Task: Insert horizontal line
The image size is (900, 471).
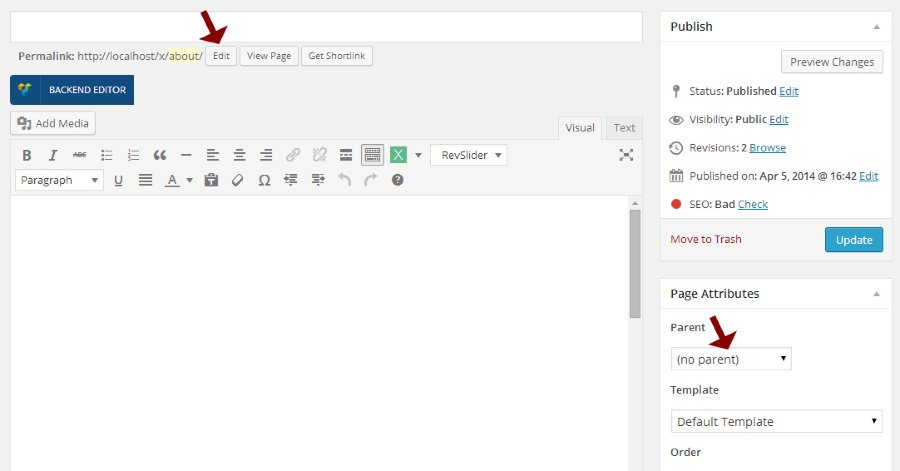Action: coord(186,155)
